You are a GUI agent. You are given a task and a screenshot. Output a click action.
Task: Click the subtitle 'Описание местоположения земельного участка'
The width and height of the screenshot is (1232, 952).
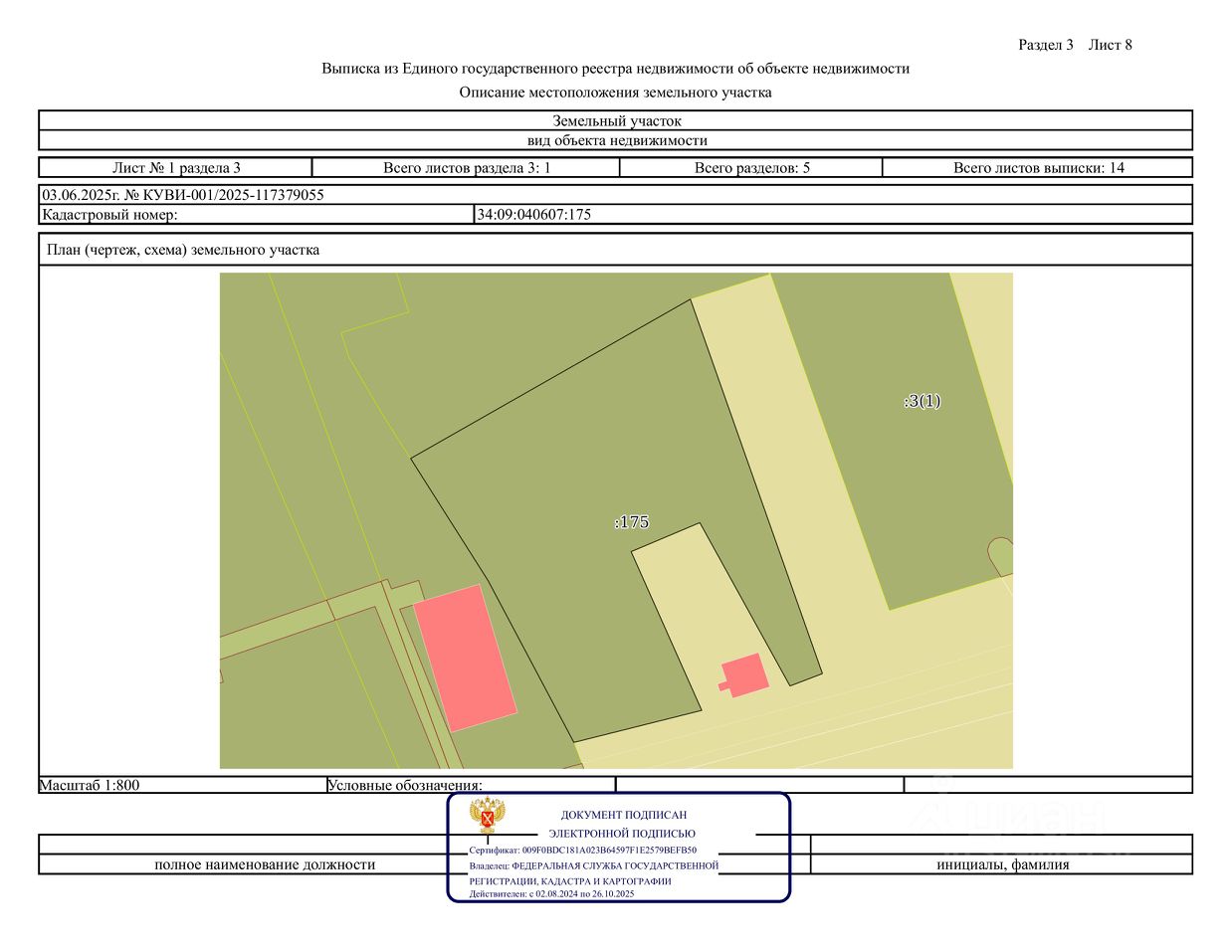(615, 93)
